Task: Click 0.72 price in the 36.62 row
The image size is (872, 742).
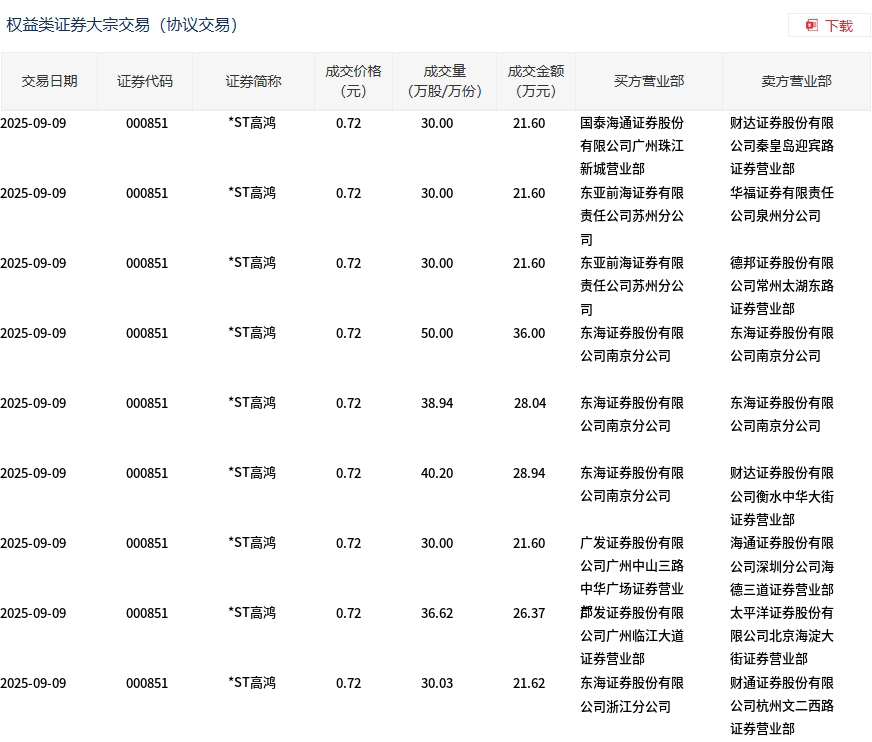Action: (348, 613)
